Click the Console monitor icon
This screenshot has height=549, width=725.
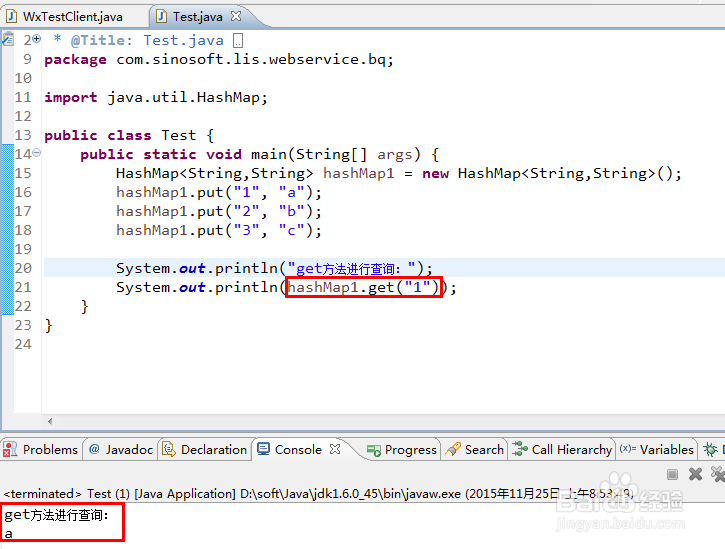pyautogui.click(x=264, y=449)
